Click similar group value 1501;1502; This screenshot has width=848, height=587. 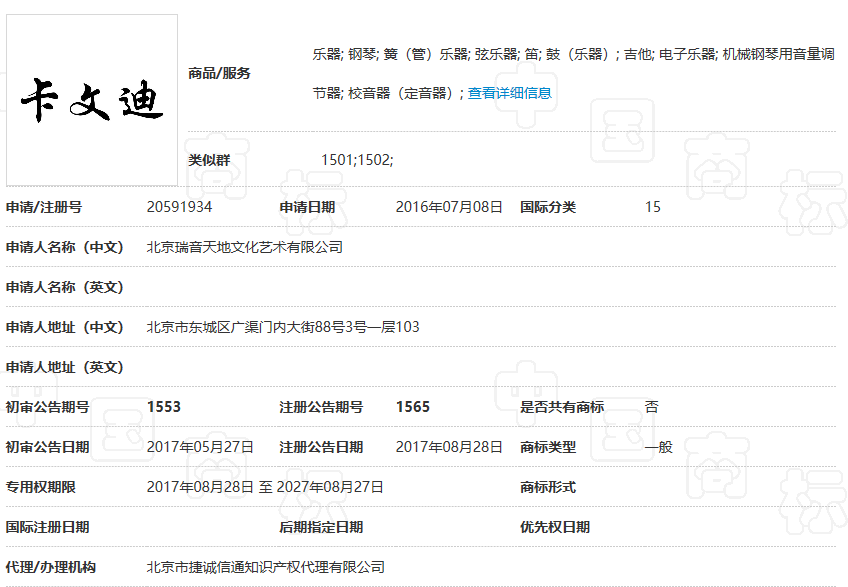pyautogui.click(x=357, y=160)
